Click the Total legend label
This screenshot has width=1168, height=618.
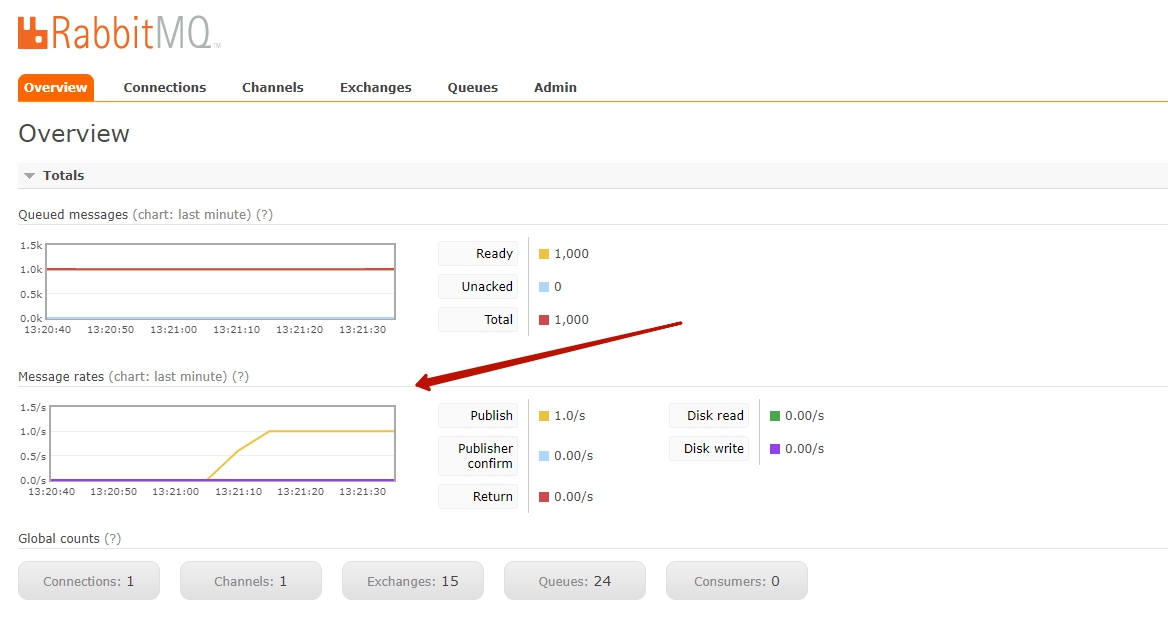click(478, 319)
